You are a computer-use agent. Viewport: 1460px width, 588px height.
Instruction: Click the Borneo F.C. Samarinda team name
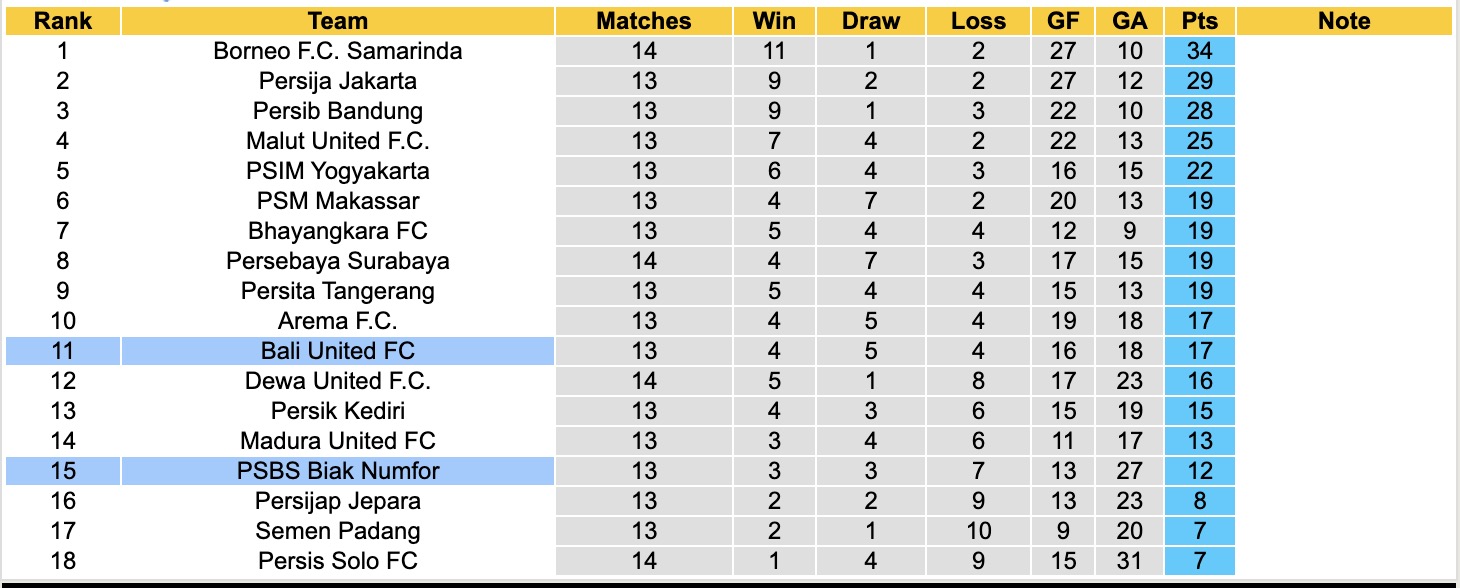pyautogui.click(x=338, y=51)
